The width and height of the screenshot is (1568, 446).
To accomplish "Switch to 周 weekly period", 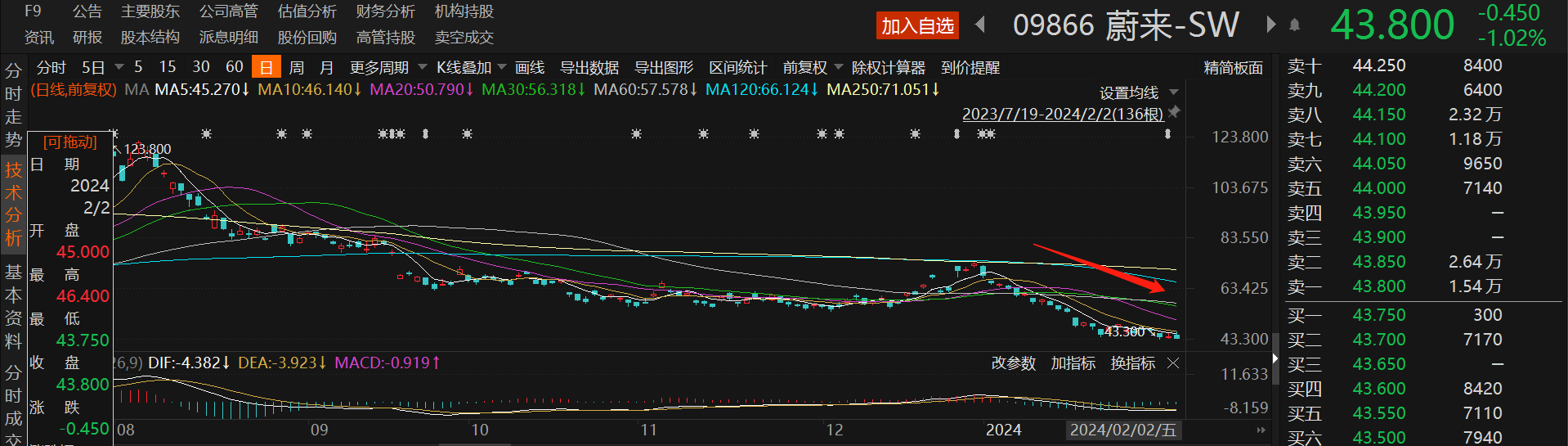I will 296,67.
